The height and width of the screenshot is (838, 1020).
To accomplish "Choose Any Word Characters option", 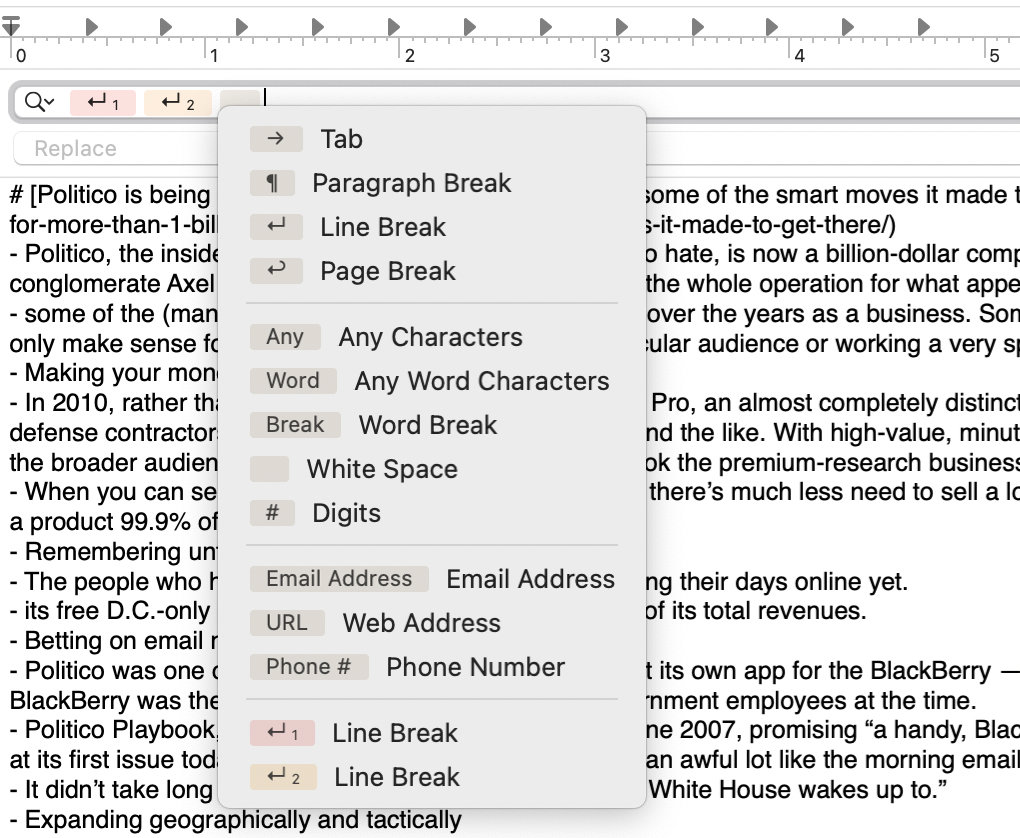I will (481, 381).
